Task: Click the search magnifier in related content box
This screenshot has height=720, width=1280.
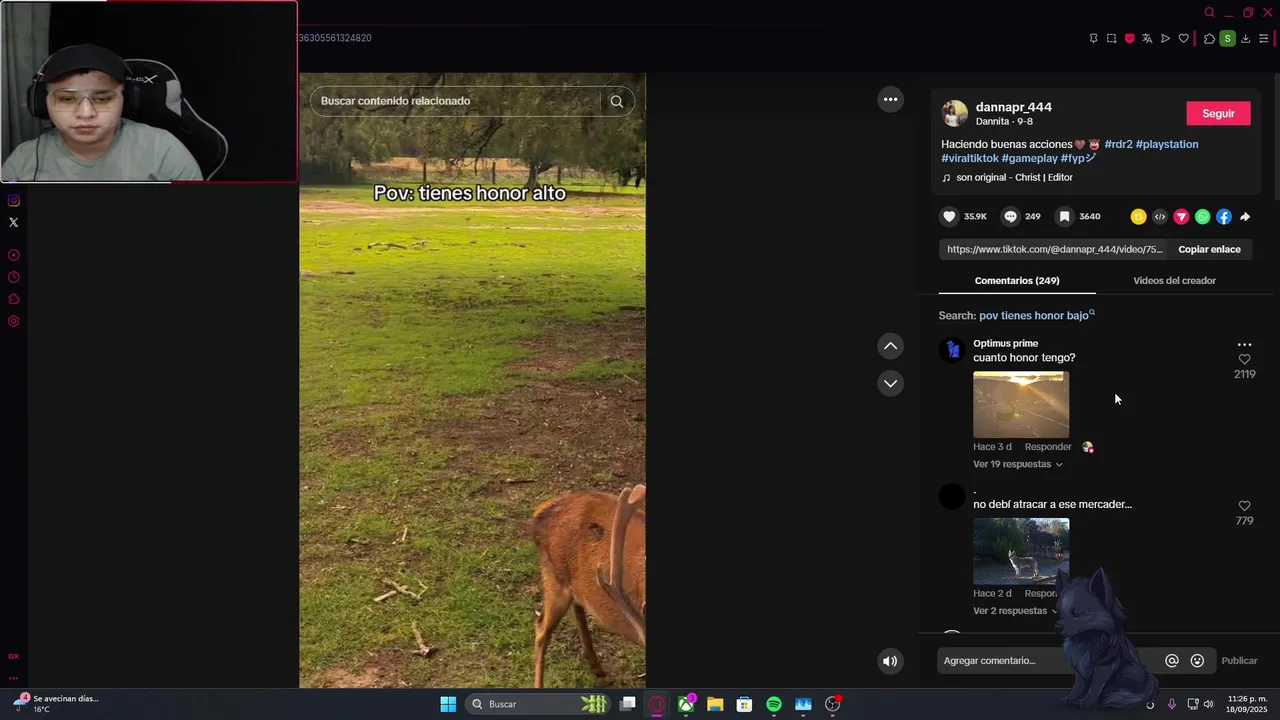Action: (616, 101)
